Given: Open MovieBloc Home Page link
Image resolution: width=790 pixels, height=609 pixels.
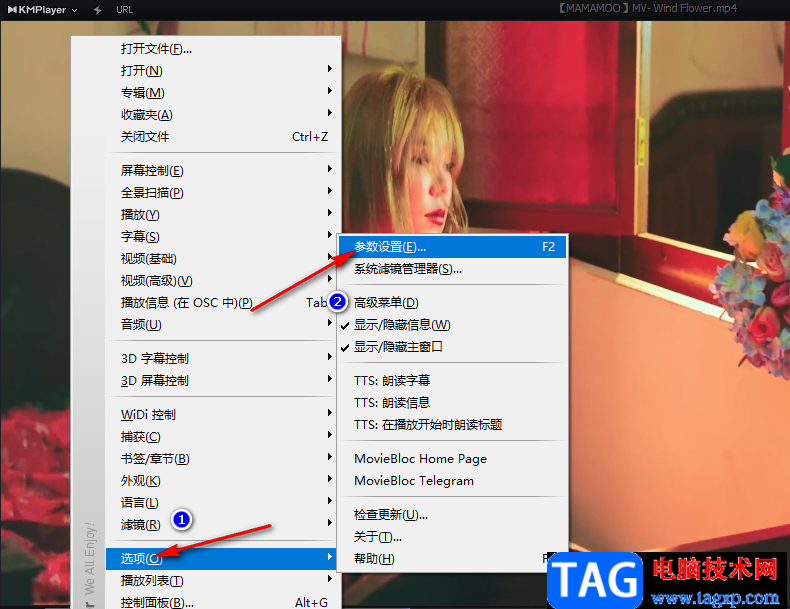Looking at the screenshot, I should (x=452, y=459).
